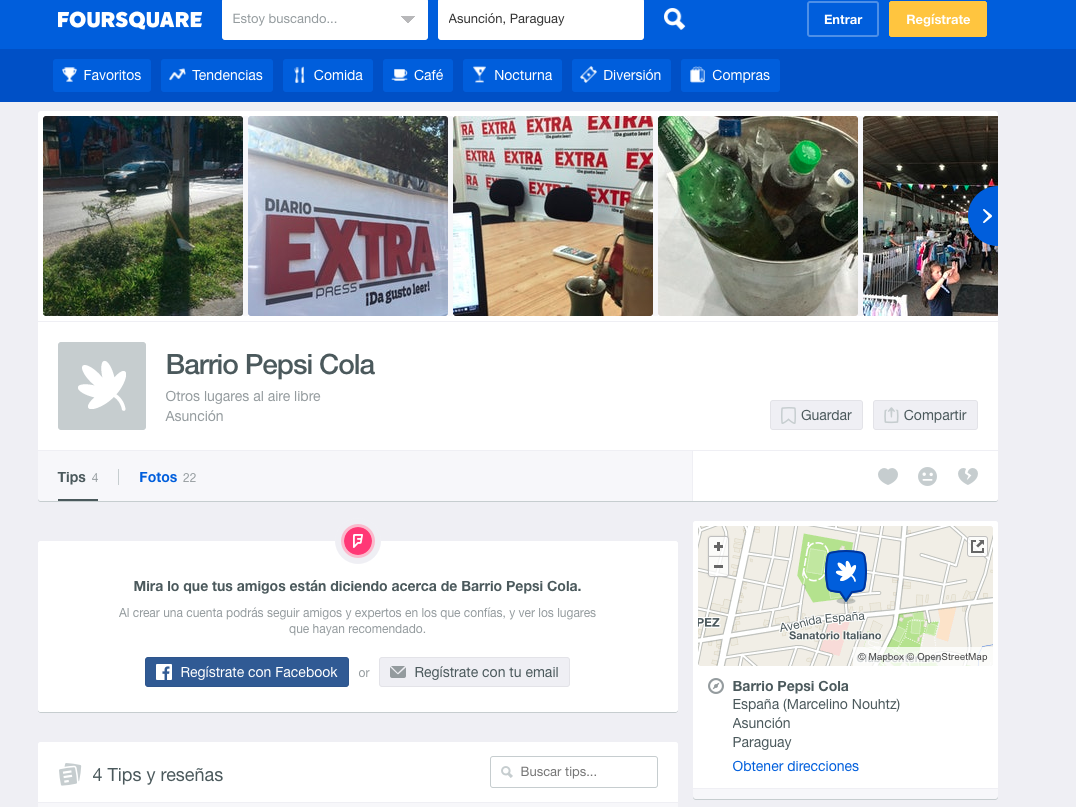
Task: Open Comida category
Action: pos(328,75)
